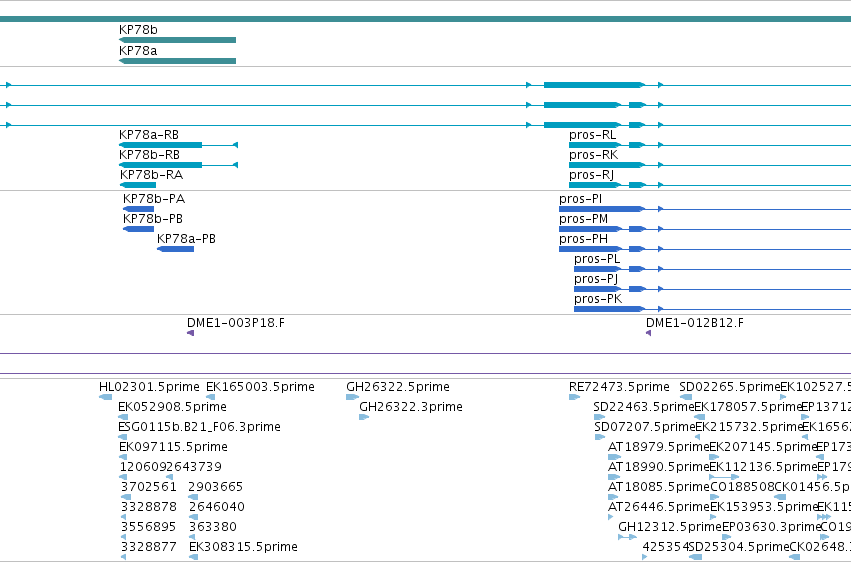Click the GH12312.5prime EST
851x562 pixels.
click(627, 538)
